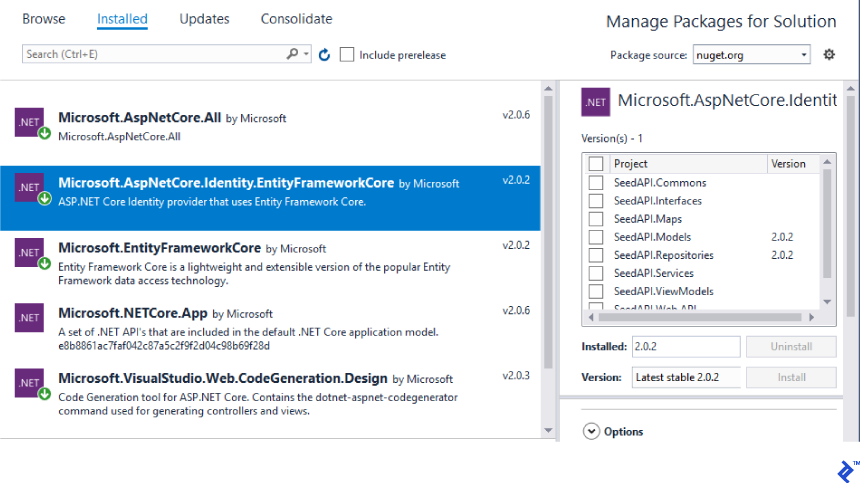
Task: Enable the Include prerelease checkbox
Action: pyautogui.click(x=347, y=55)
